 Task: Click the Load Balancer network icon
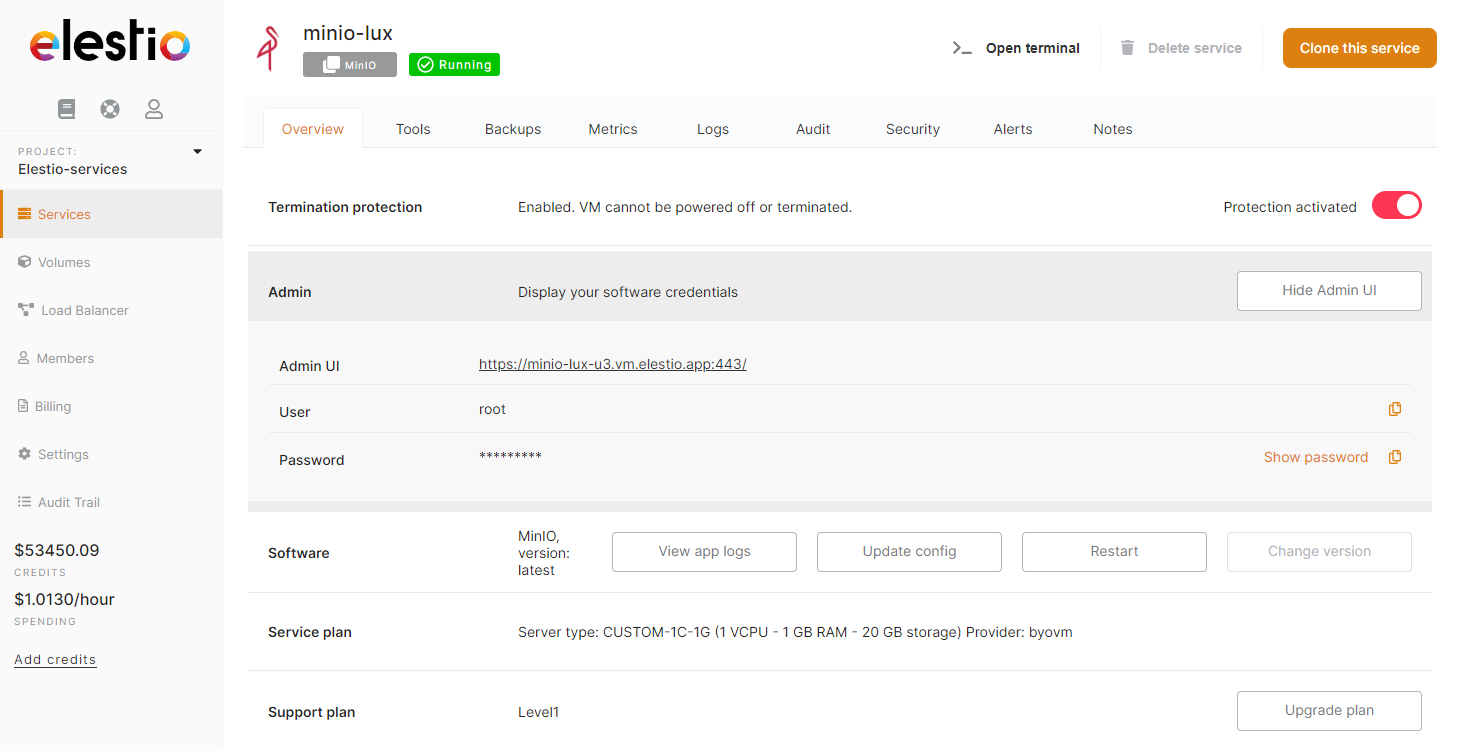[26, 310]
